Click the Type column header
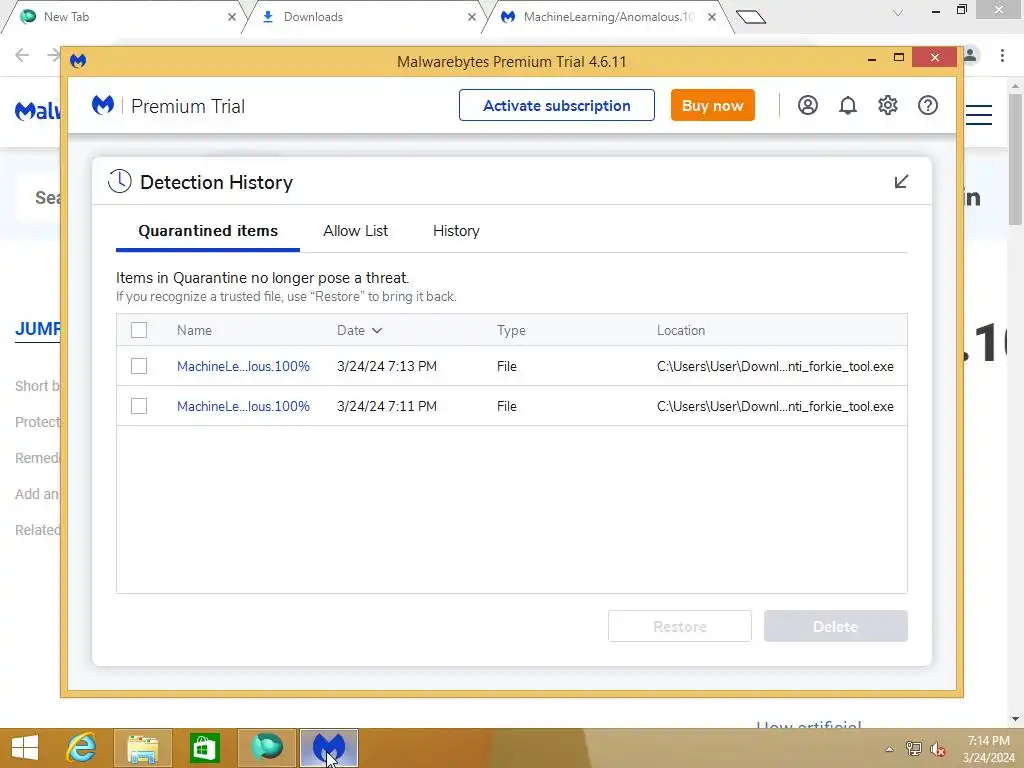 pos(511,330)
